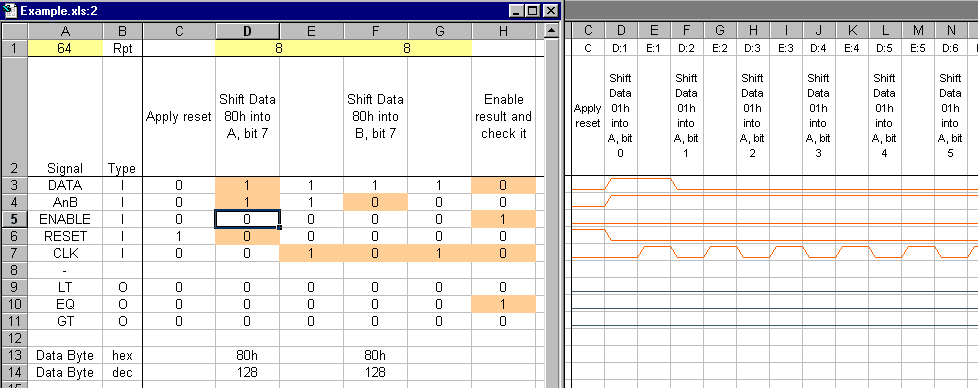Click the active cell D5 in ENABLE row
This screenshot has width=978, height=388.
tap(247, 219)
